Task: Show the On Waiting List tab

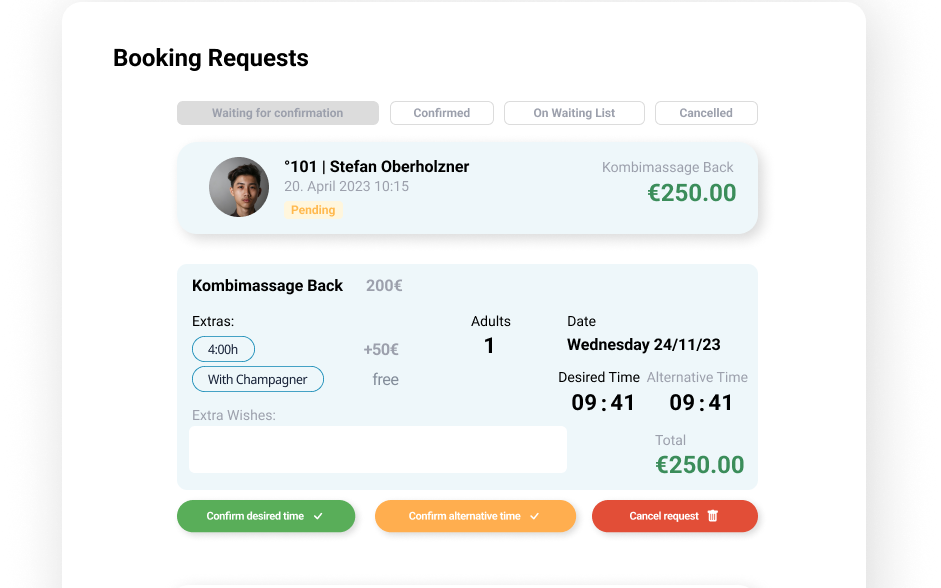Action: (x=574, y=113)
